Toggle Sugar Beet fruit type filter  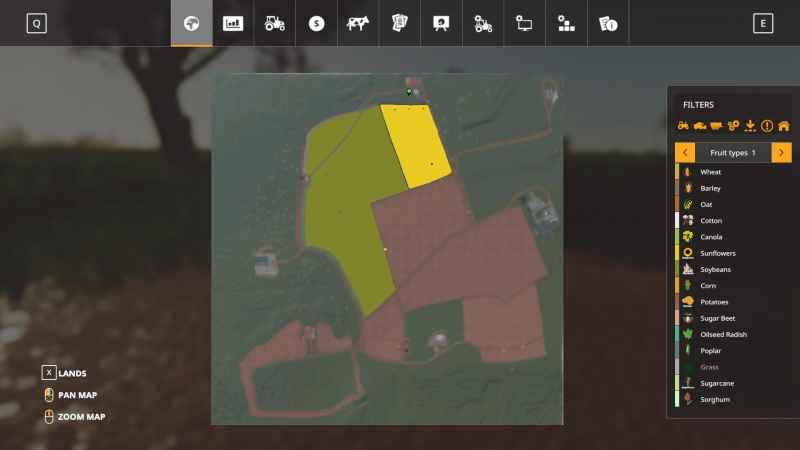coord(733,318)
